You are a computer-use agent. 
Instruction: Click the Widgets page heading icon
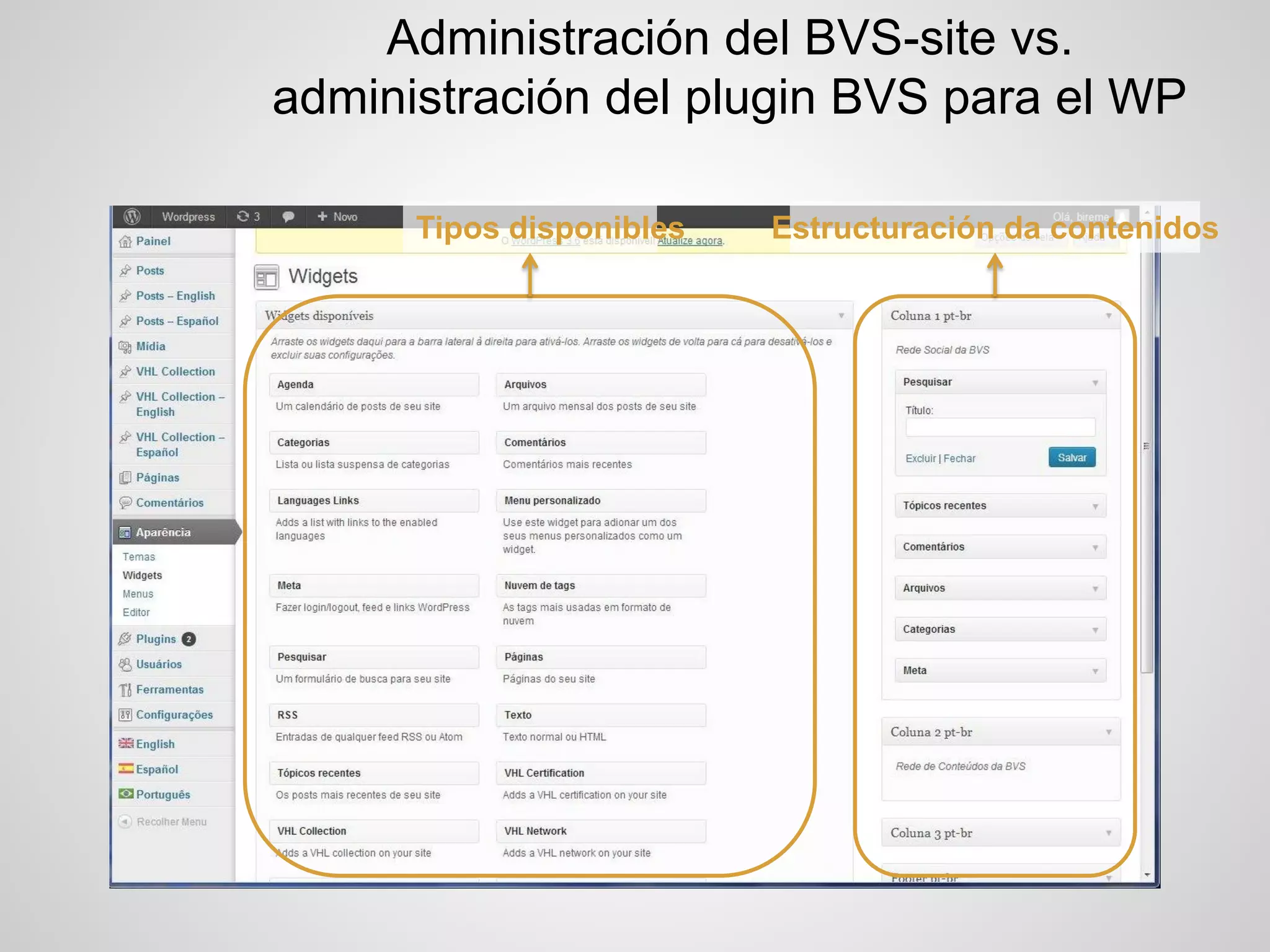tap(267, 277)
